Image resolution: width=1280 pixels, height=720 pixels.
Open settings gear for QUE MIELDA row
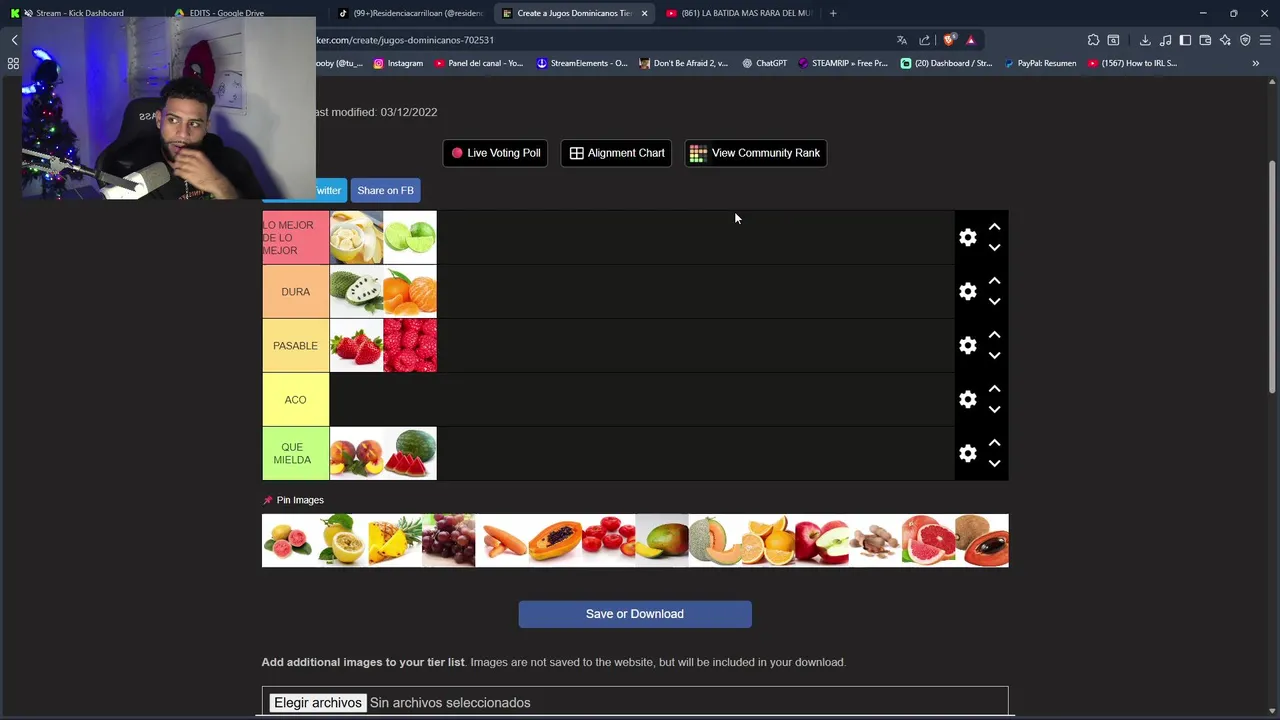point(967,454)
